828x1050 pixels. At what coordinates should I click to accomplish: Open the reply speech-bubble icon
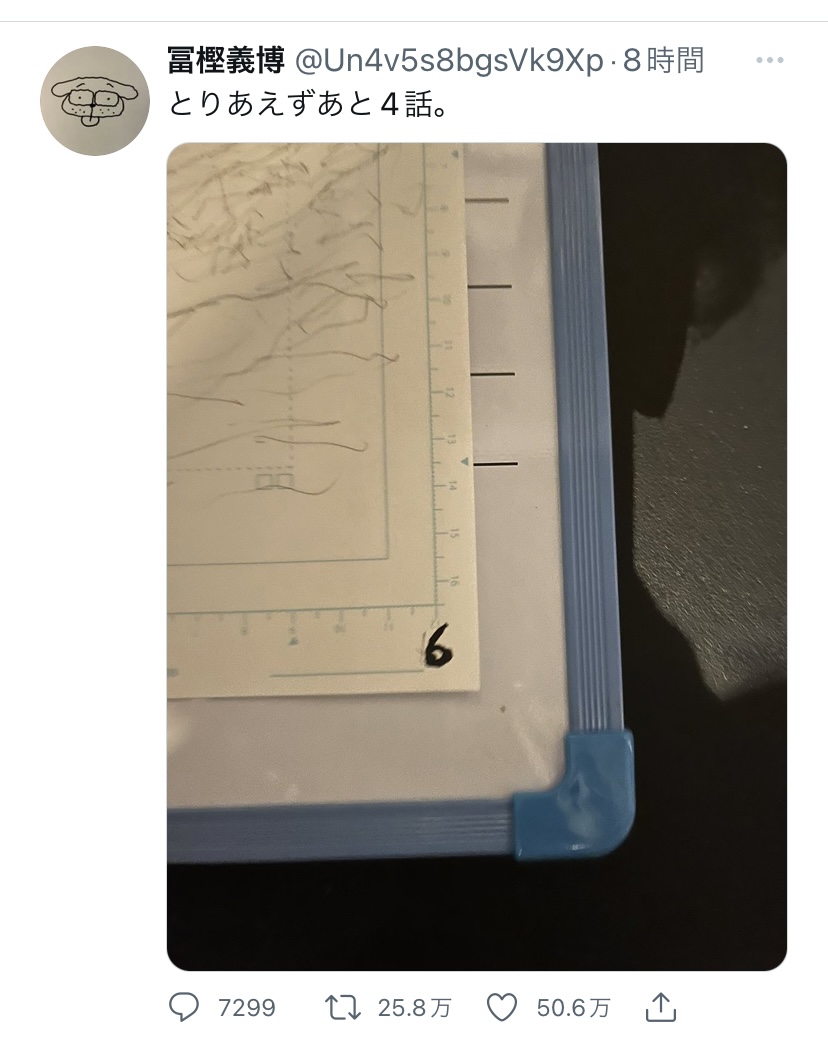click(x=183, y=1007)
